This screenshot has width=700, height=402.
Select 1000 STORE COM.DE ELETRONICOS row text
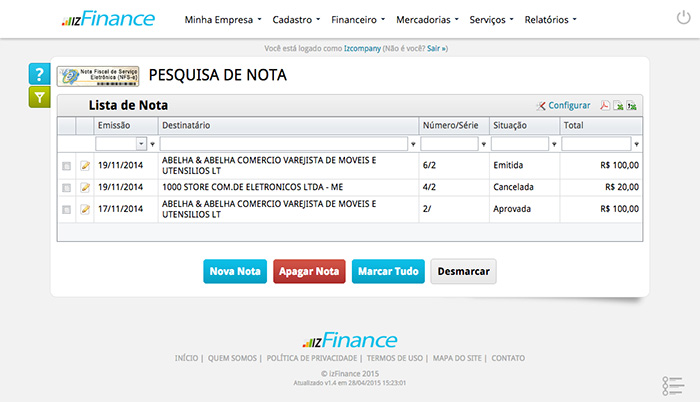pyautogui.click(x=252, y=187)
